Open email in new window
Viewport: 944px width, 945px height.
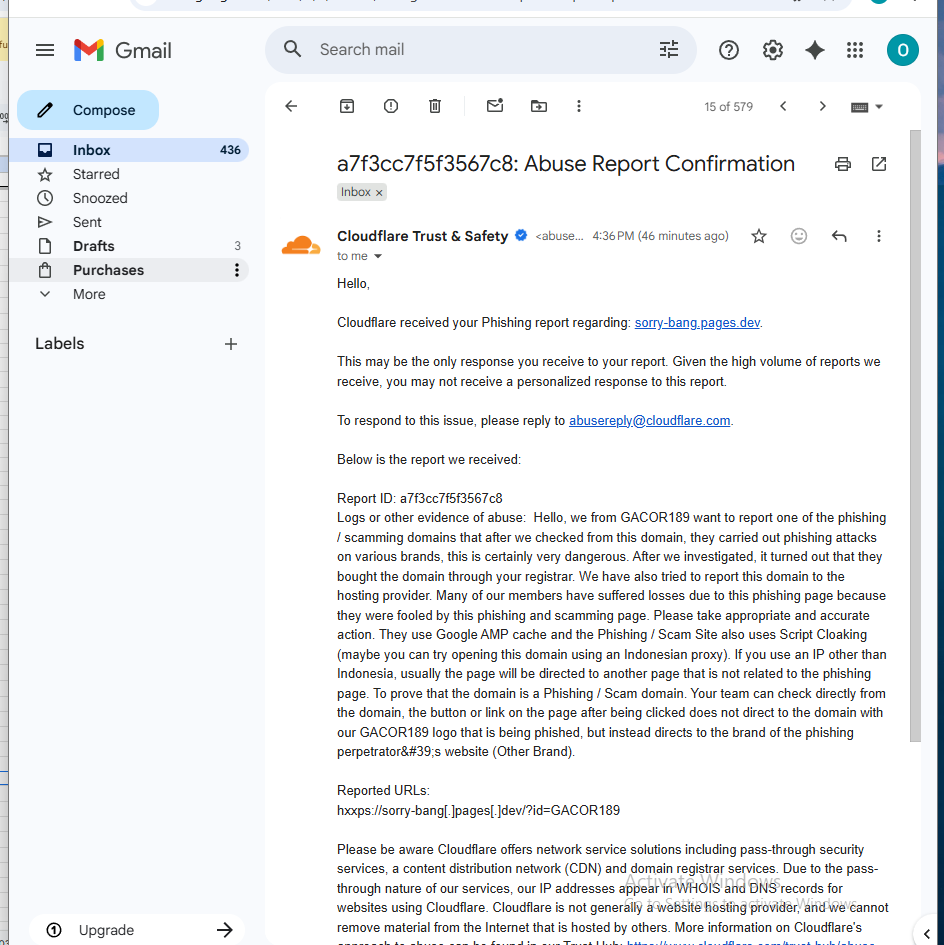[x=879, y=164]
